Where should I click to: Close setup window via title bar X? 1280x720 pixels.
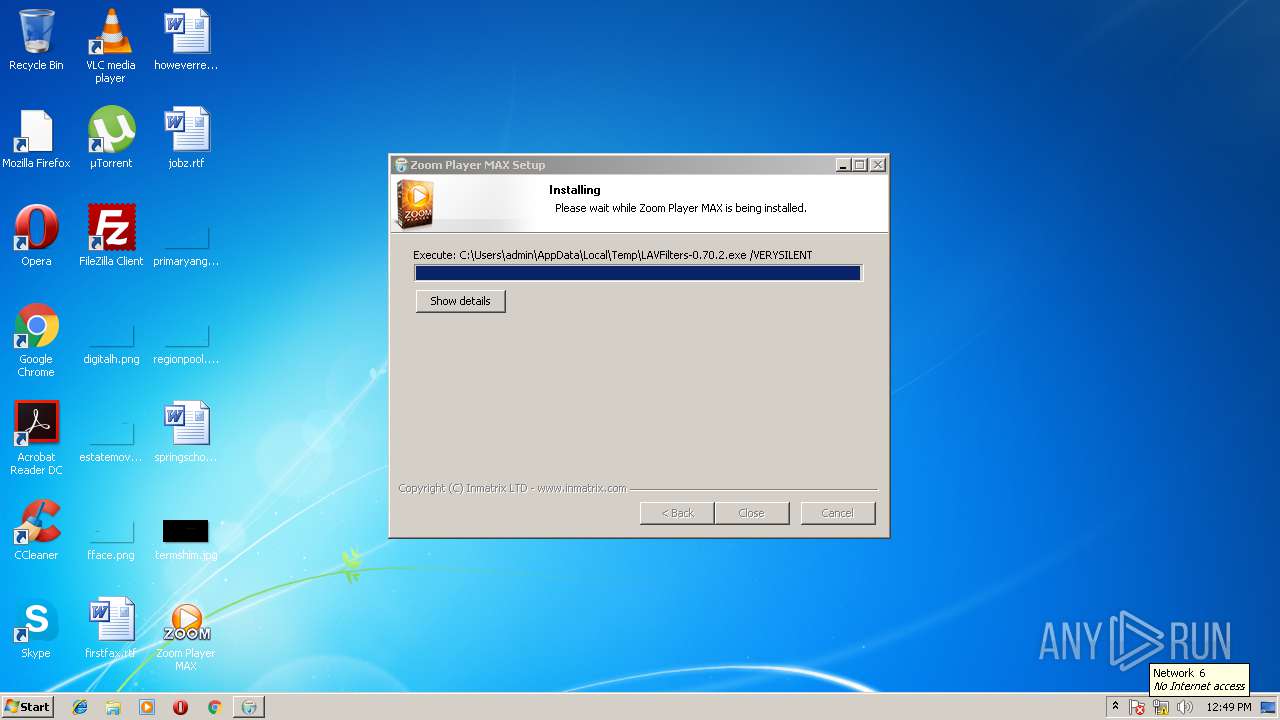[878, 165]
